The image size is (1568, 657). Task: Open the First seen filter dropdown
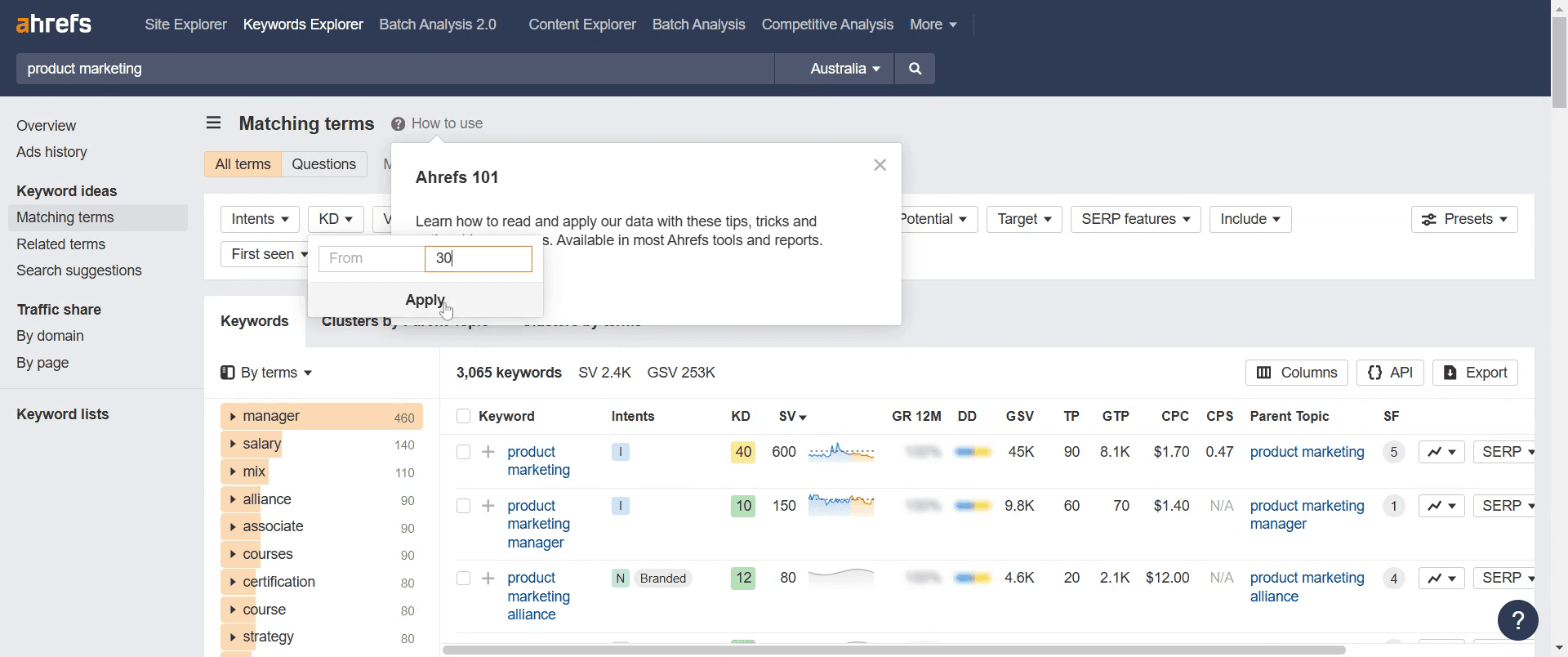(x=265, y=254)
